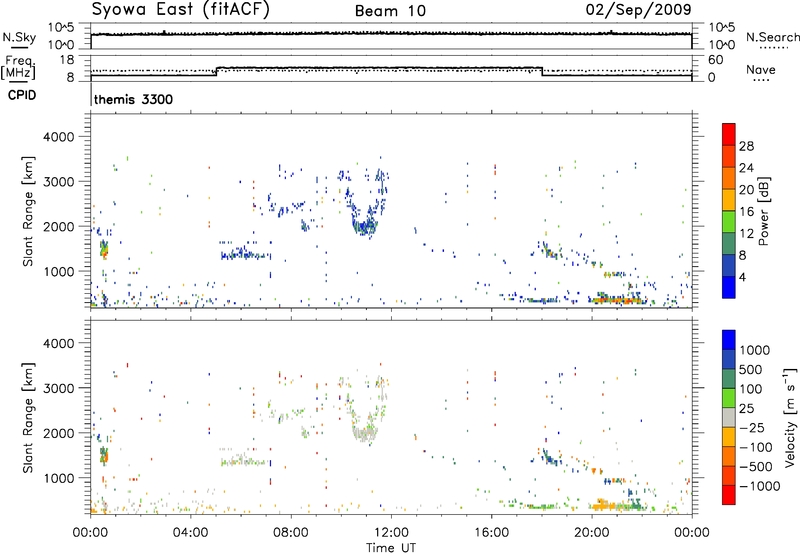Click the 'Power [dB]' colorbar title
The image size is (800, 554).
point(763,211)
